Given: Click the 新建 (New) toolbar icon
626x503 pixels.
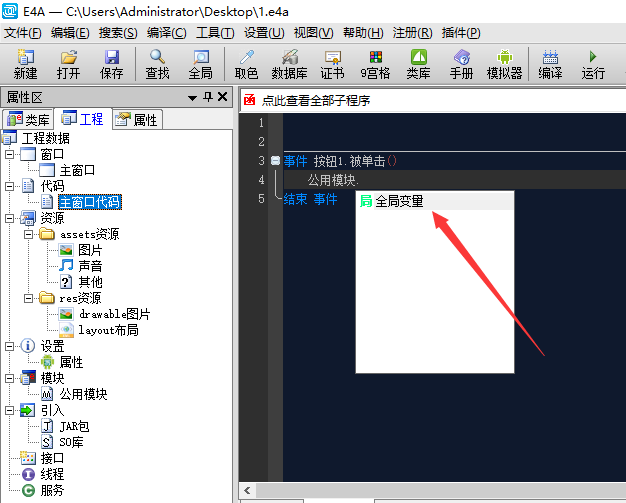Looking at the screenshot, I should tap(25, 64).
